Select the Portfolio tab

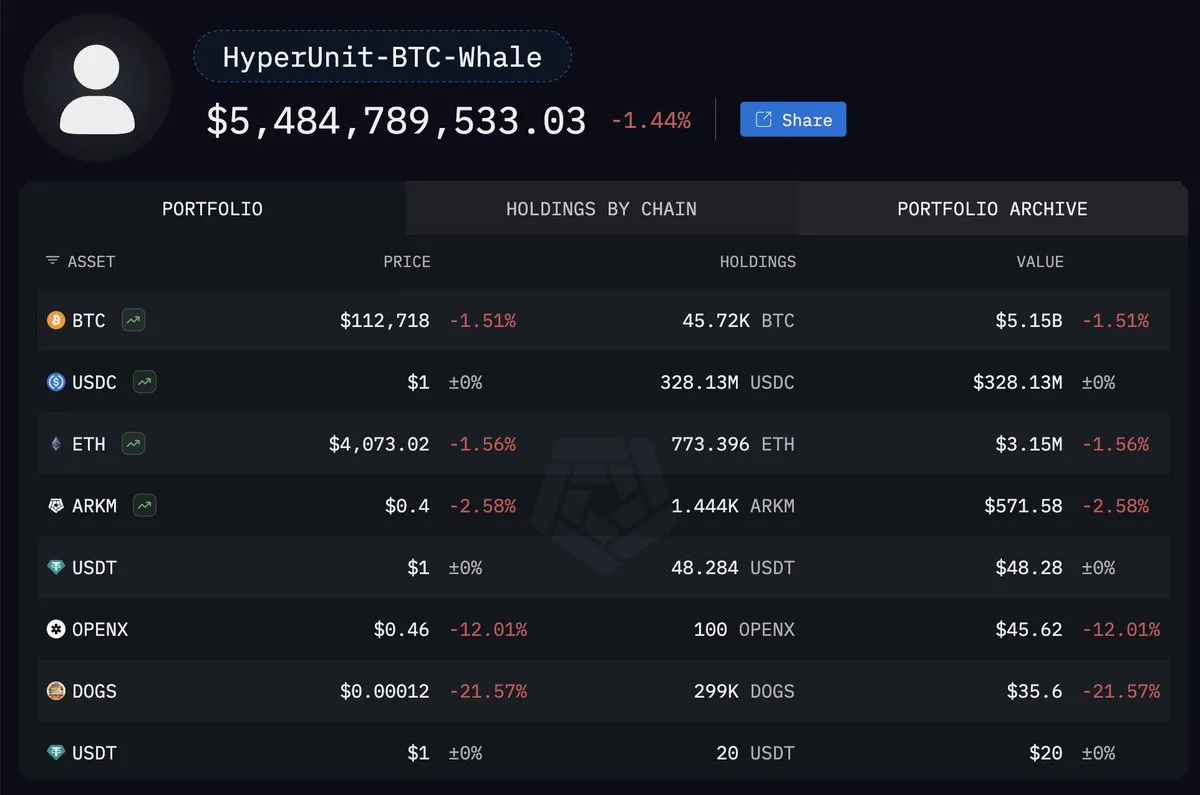[212, 209]
